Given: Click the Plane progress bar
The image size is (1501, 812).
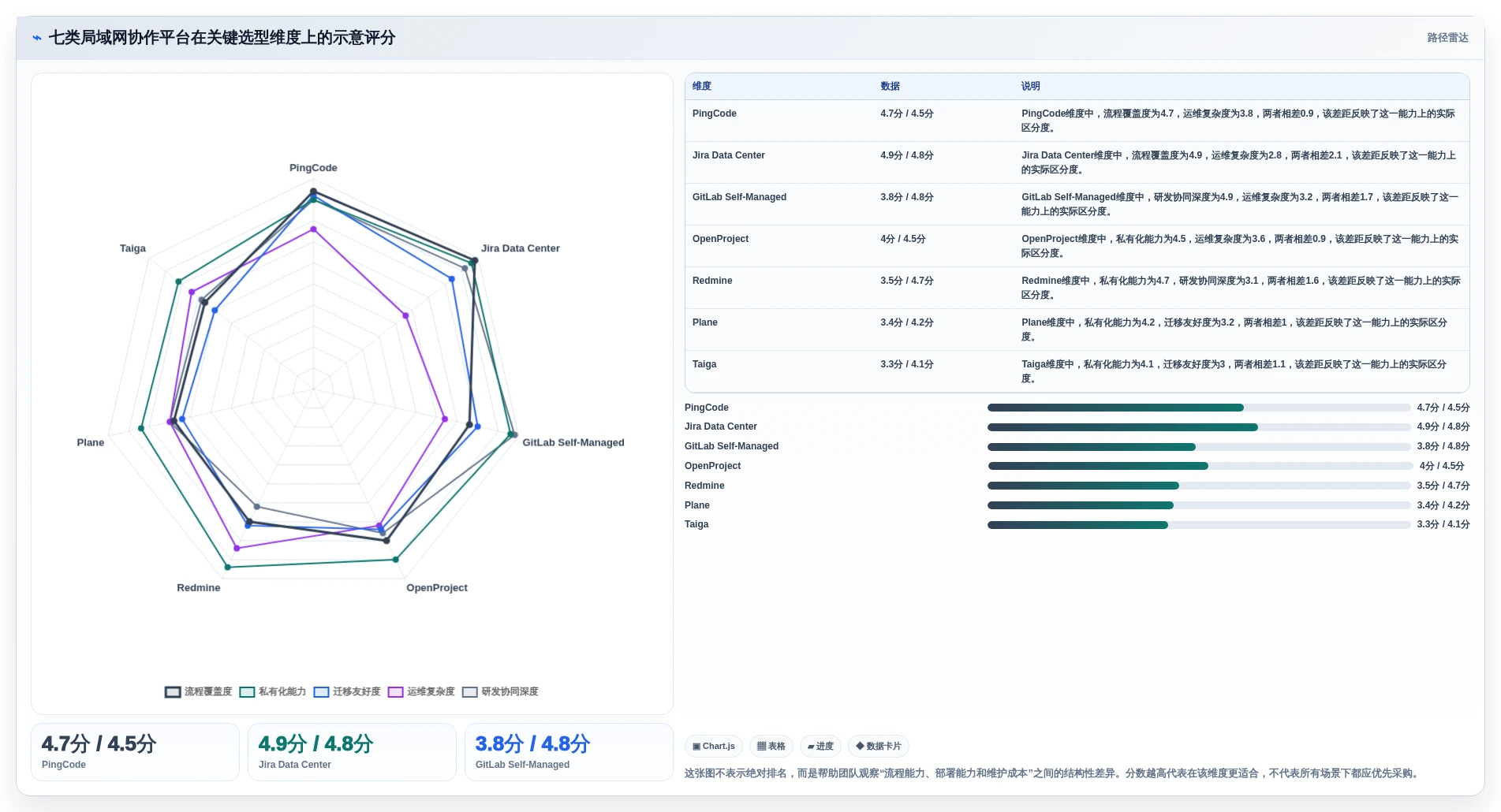Looking at the screenshot, I should 1199,505.
